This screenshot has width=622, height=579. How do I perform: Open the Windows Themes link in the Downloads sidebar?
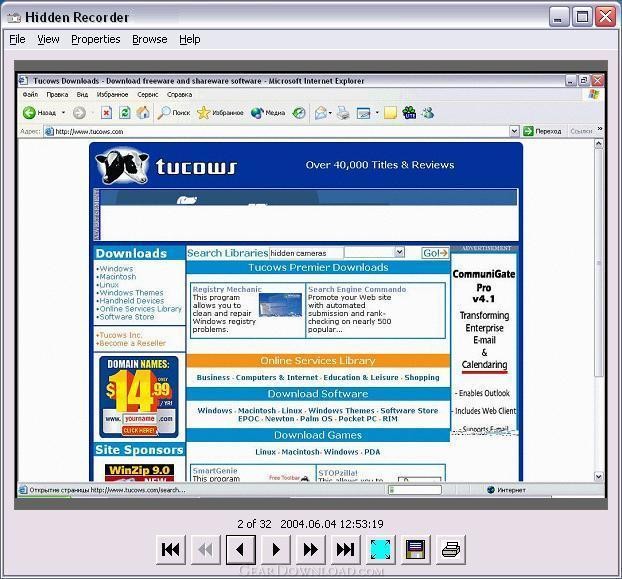click(131, 293)
